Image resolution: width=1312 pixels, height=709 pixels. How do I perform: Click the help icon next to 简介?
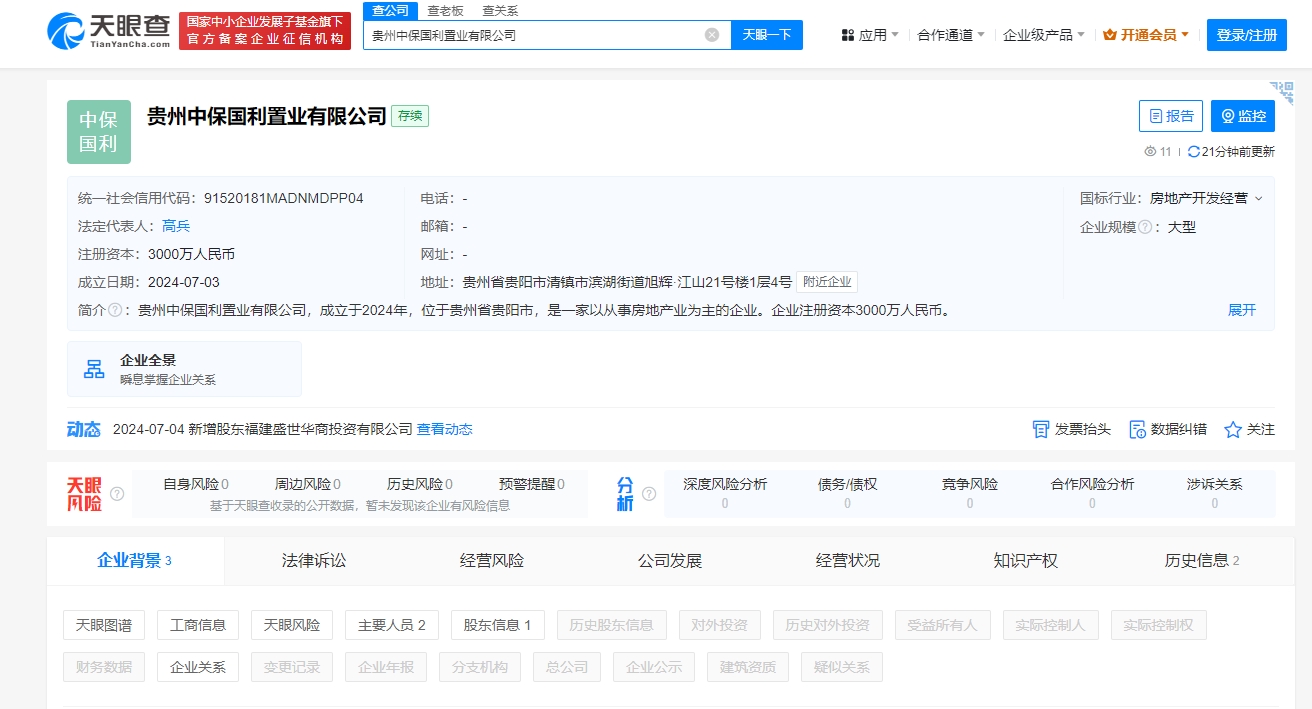[x=115, y=311]
